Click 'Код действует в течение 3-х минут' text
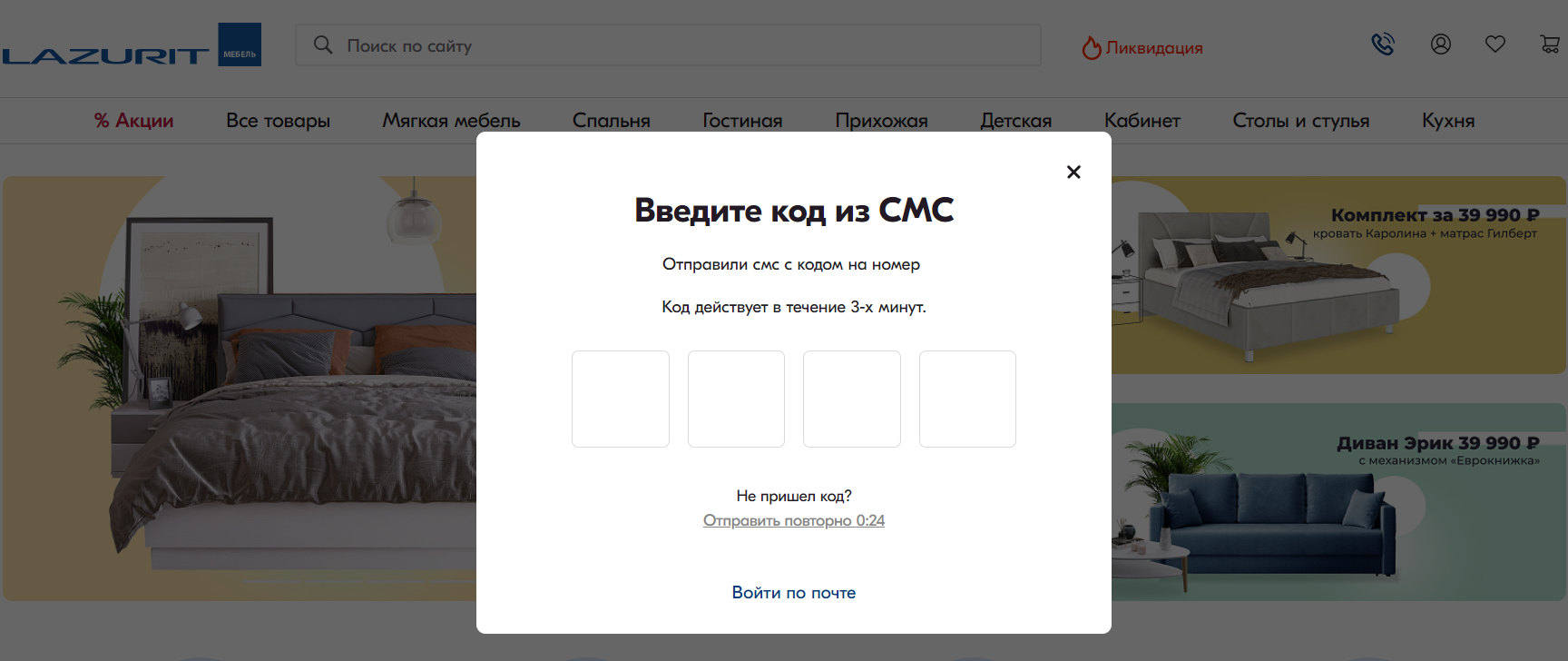This screenshot has height=661, width=1568. (x=794, y=307)
